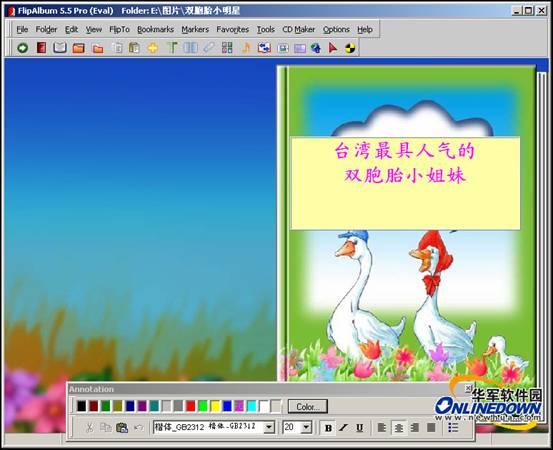The height and width of the screenshot is (450, 553).
Task: Click the yellow annotation text box
Action: point(405,183)
